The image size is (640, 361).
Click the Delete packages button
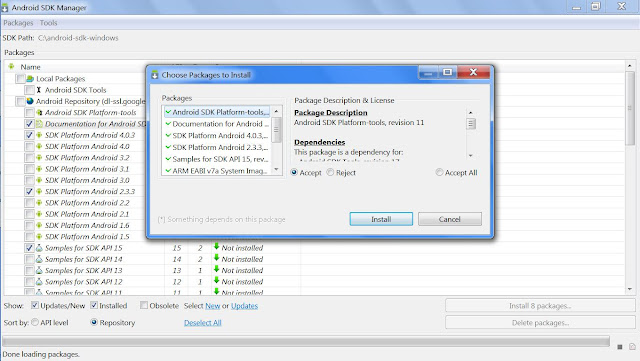(x=540, y=323)
